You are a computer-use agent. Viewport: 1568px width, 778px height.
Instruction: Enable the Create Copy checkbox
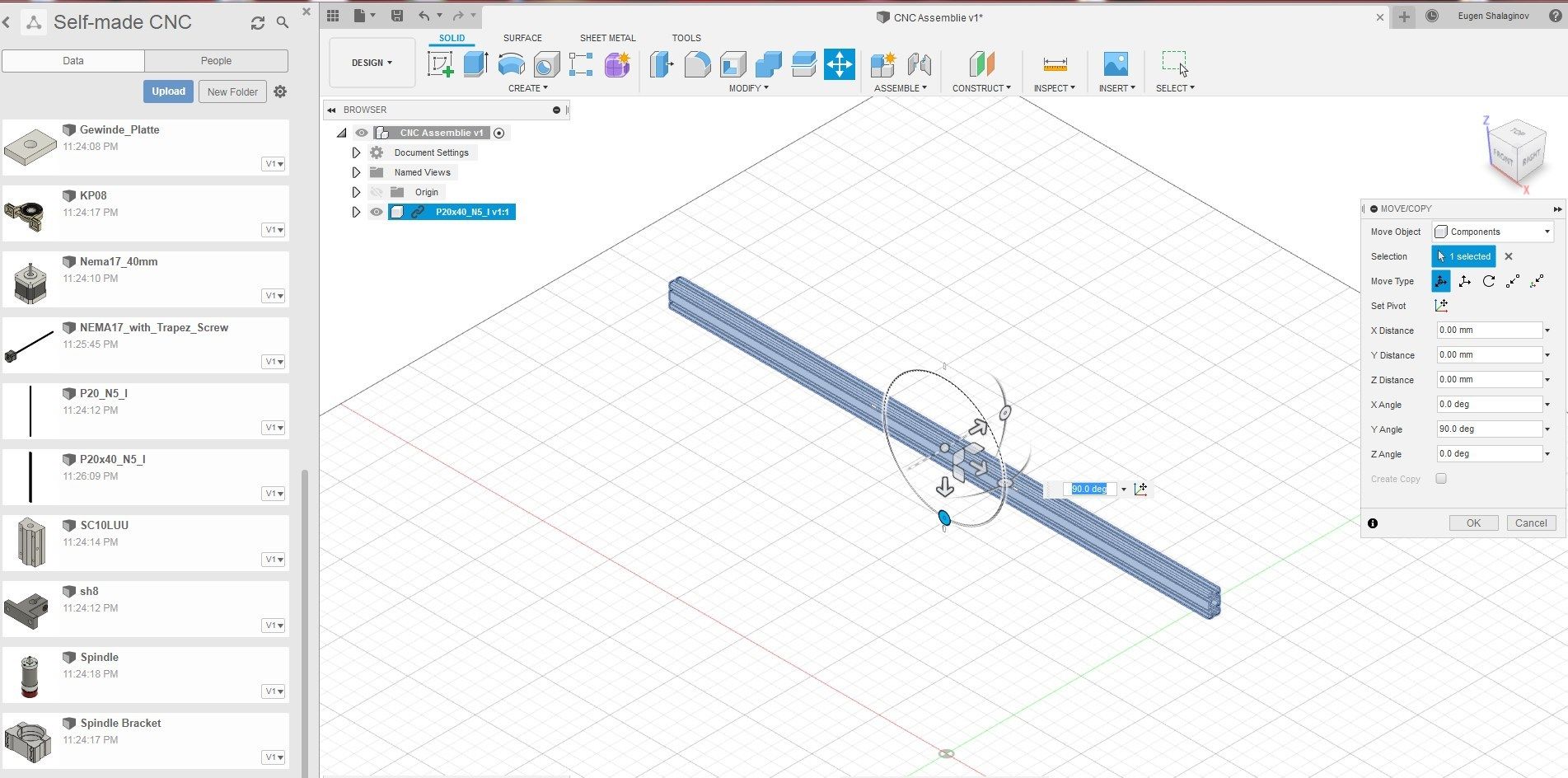point(1440,478)
